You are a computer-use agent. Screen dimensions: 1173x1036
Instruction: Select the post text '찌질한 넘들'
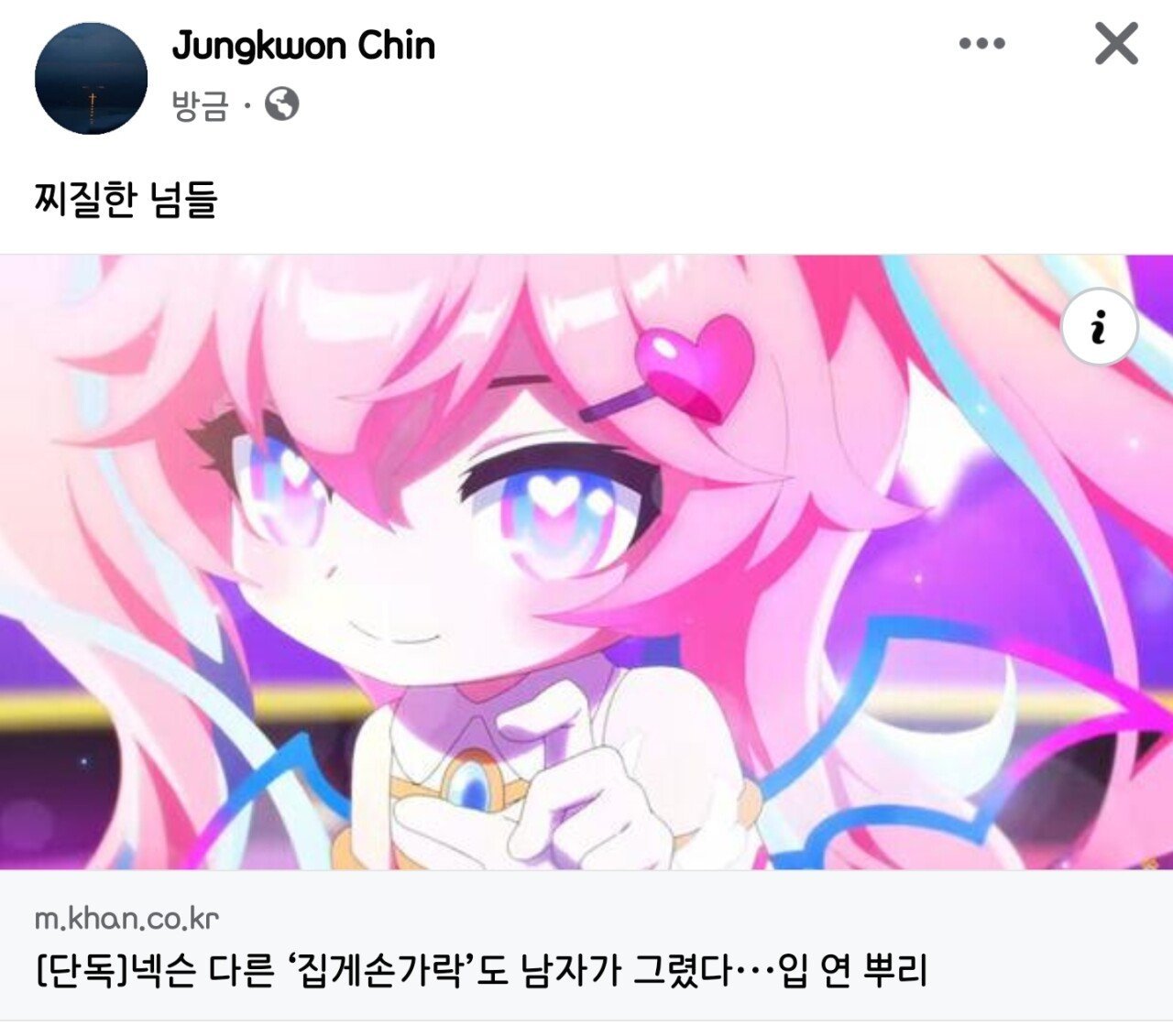[126, 199]
